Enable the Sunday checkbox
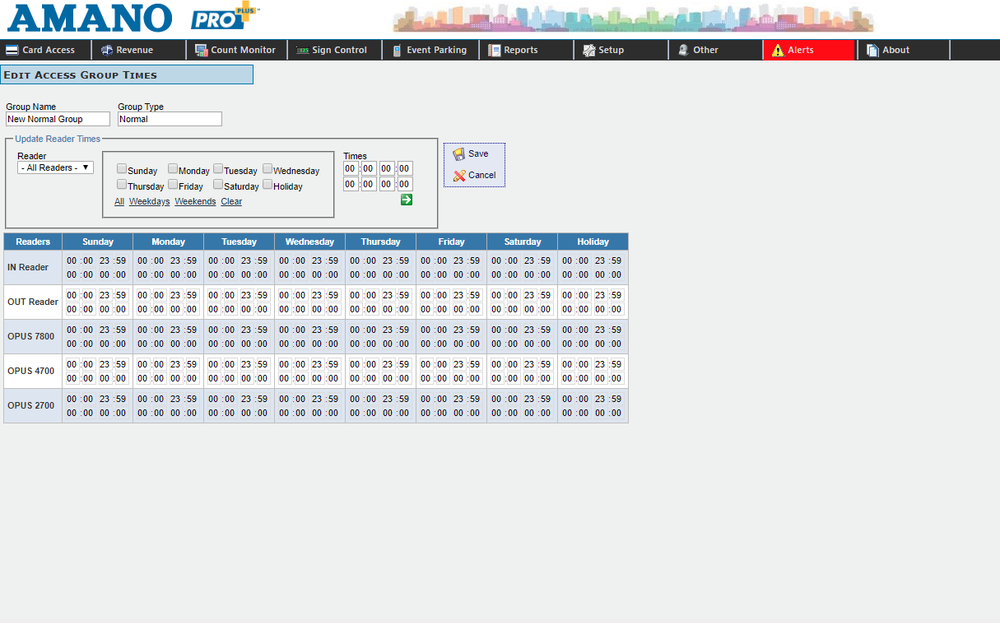The image size is (1000, 623). pyautogui.click(x=121, y=168)
